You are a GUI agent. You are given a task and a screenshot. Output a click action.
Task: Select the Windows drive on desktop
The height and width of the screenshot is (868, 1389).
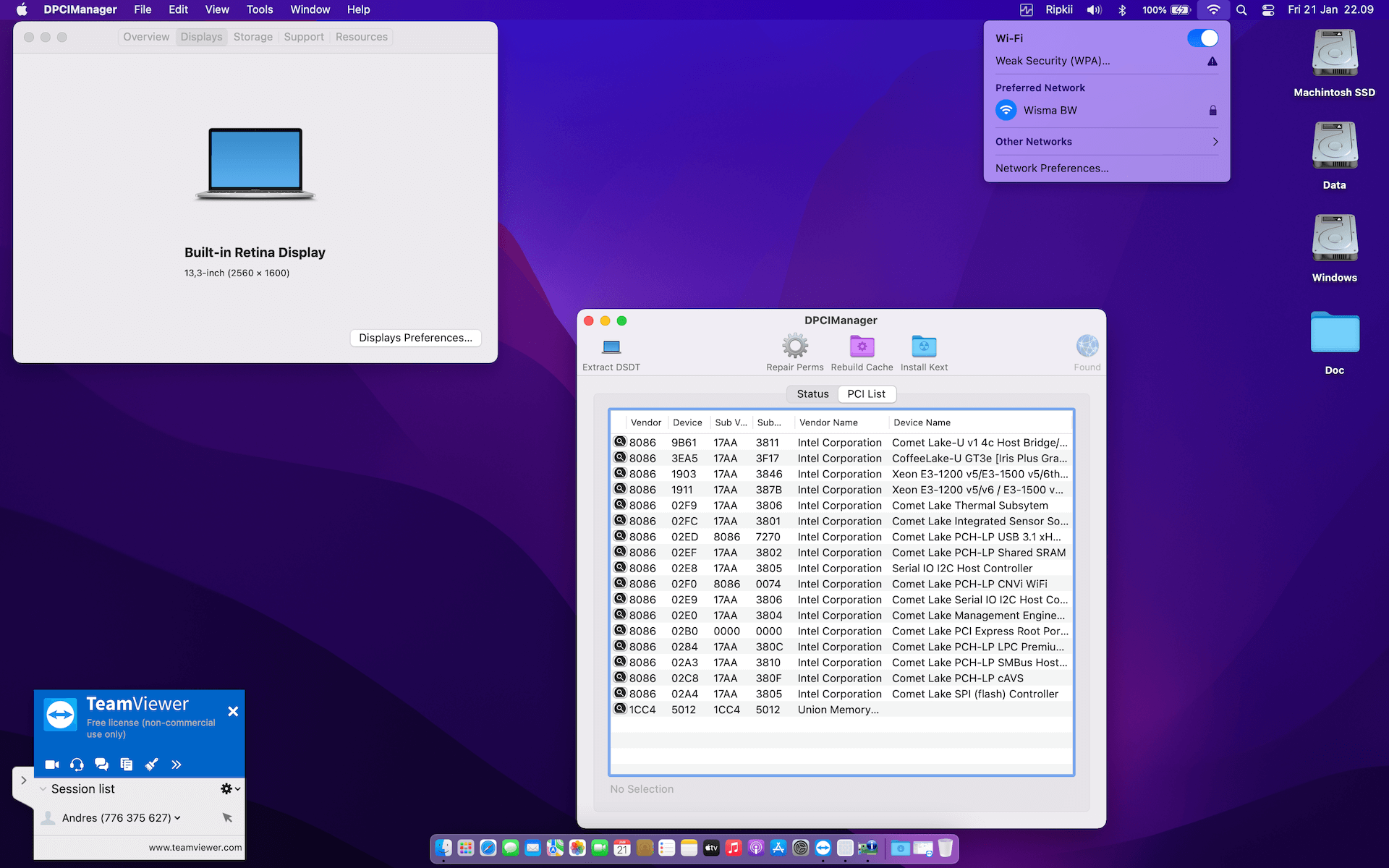pyautogui.click(x=1335, y=239)
